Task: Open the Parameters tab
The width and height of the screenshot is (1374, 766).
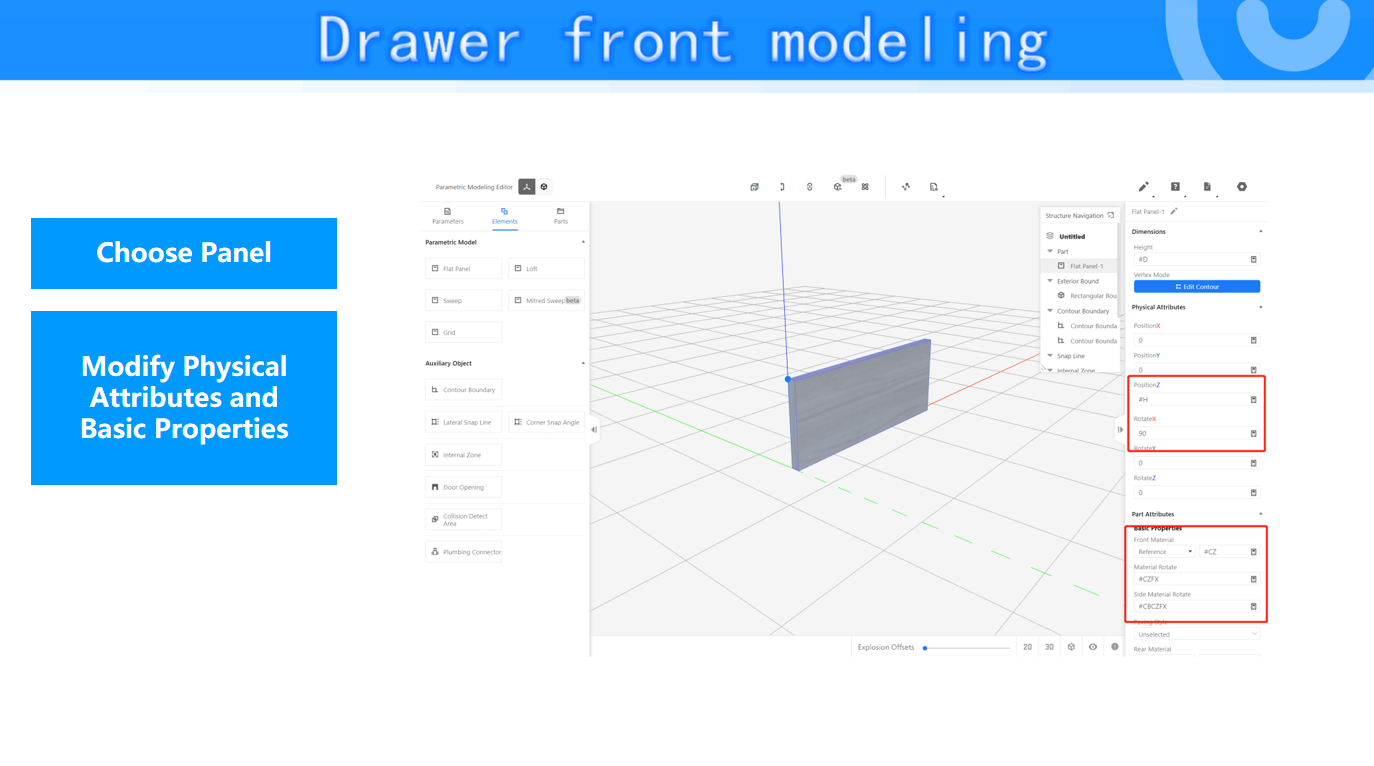Action: (x=447, y=216)
